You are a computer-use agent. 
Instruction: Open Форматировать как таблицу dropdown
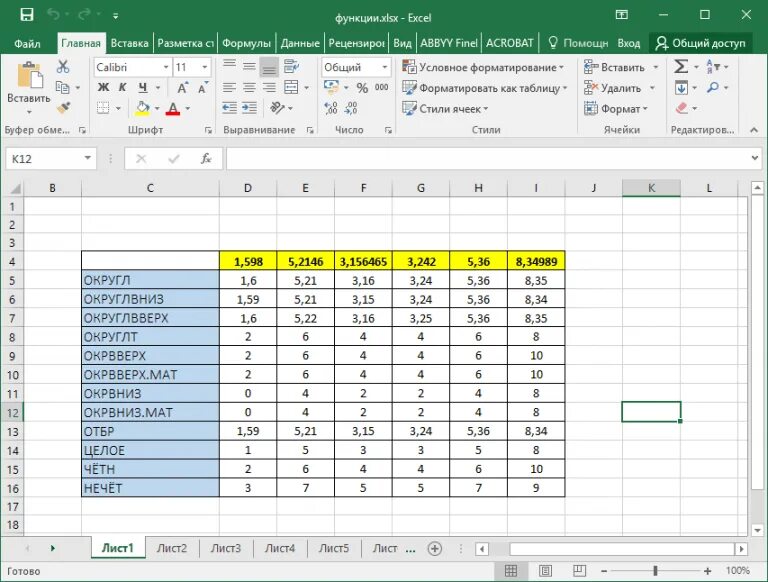(484, 88)
